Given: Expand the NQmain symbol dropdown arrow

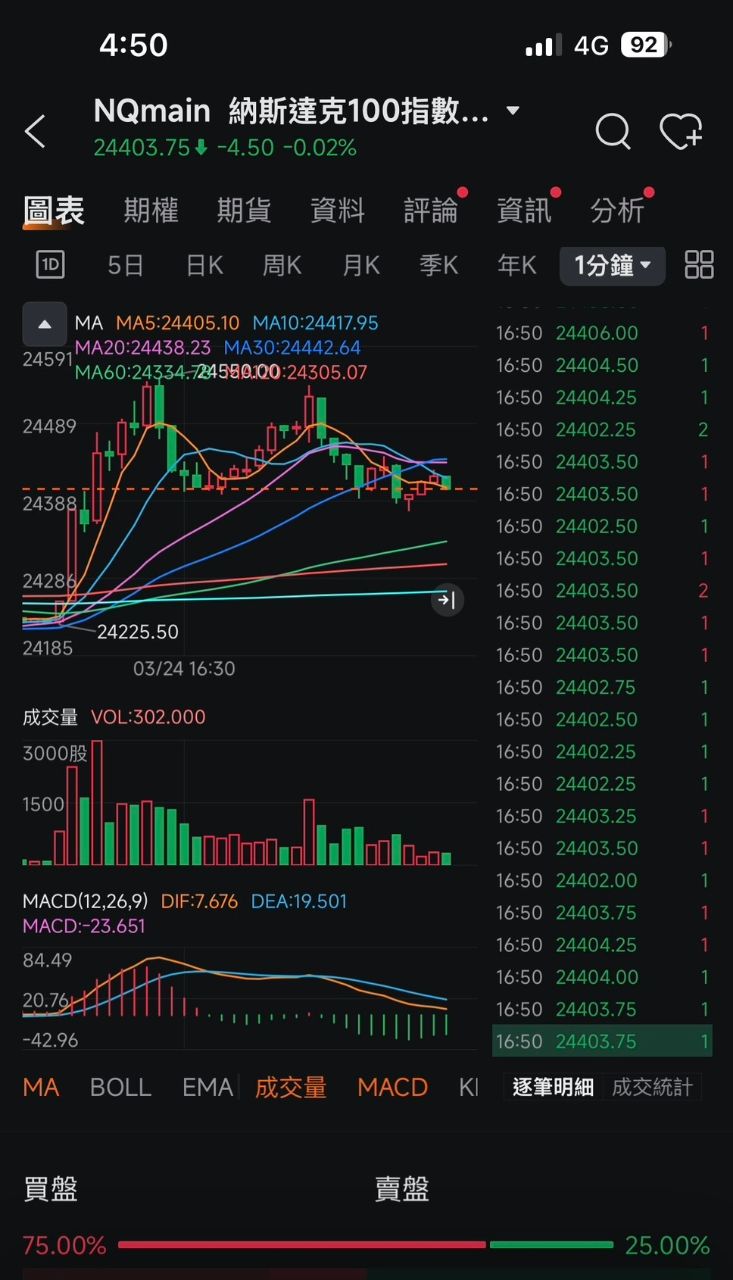Looking at the screenshot, I should click(513, 111).
